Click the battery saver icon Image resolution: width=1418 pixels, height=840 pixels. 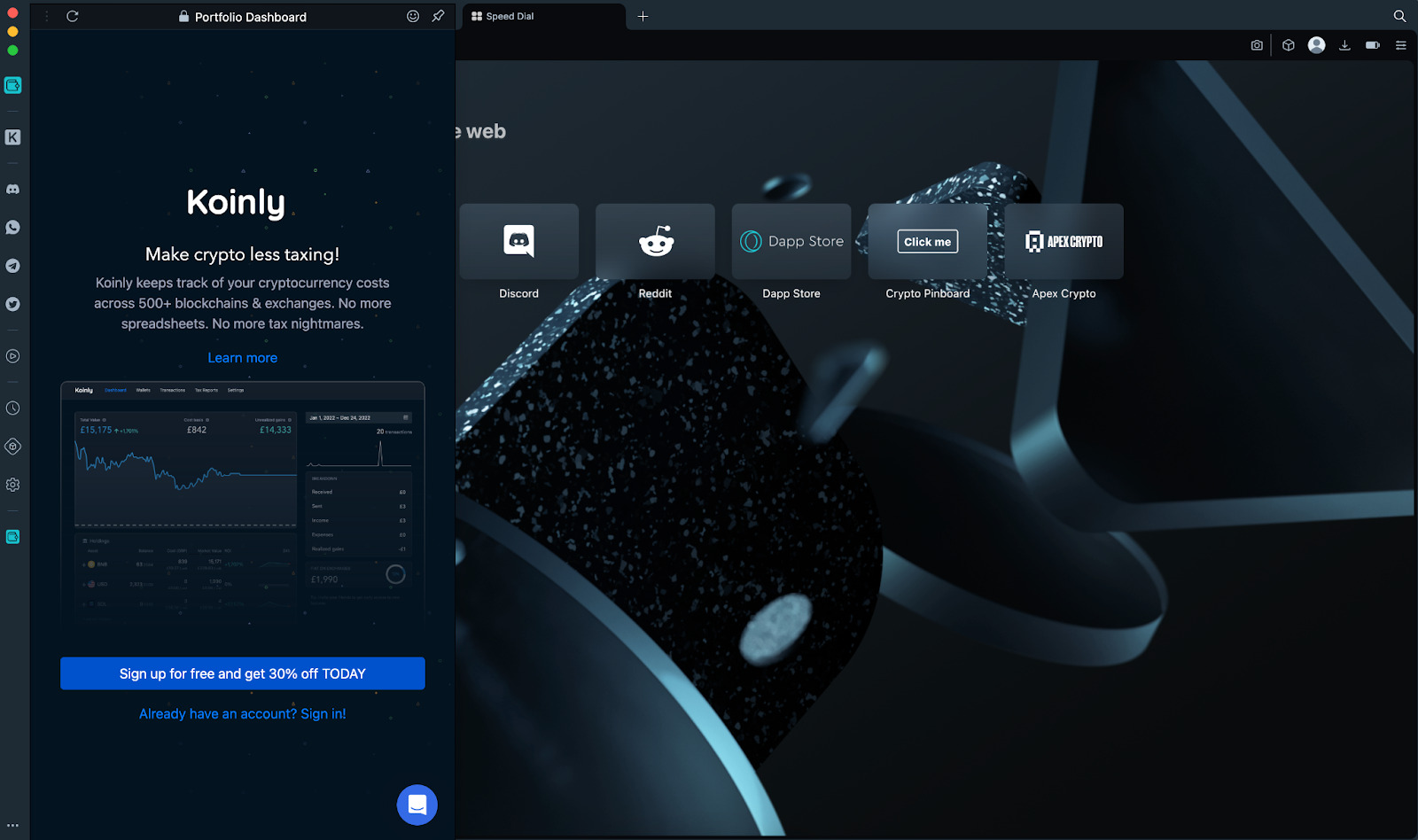tap(1373, 45)
